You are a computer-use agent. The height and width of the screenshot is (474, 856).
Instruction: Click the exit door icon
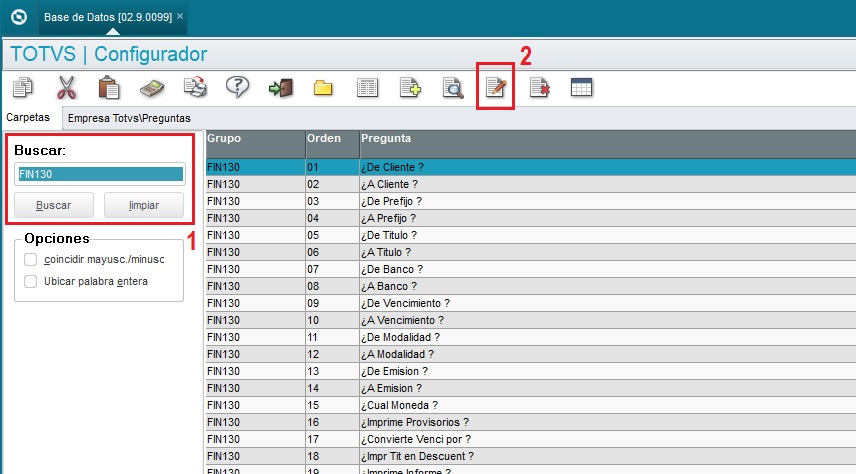(x=281, y=88)
